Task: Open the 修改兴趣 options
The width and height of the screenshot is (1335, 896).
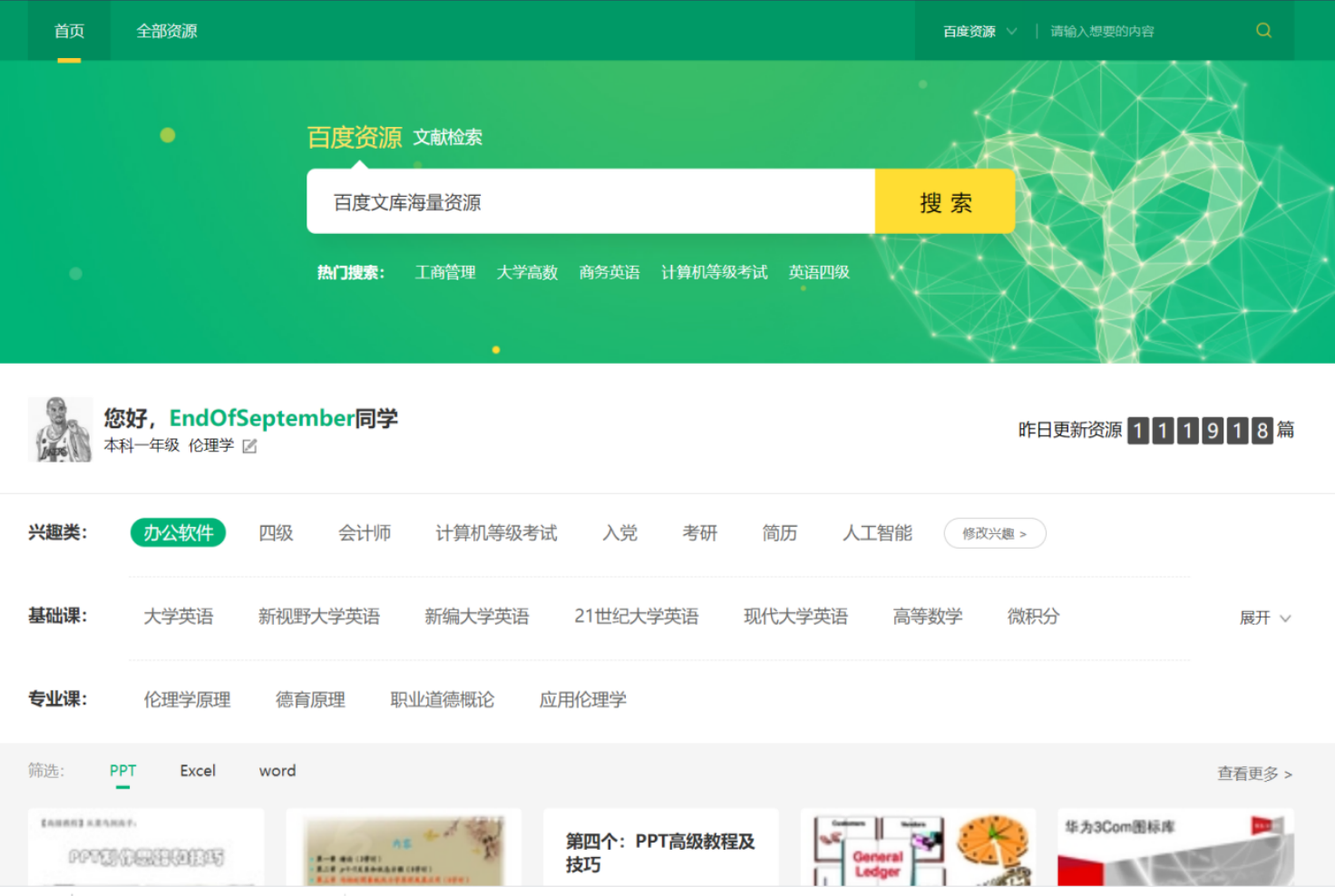Action: pos(994,533)
